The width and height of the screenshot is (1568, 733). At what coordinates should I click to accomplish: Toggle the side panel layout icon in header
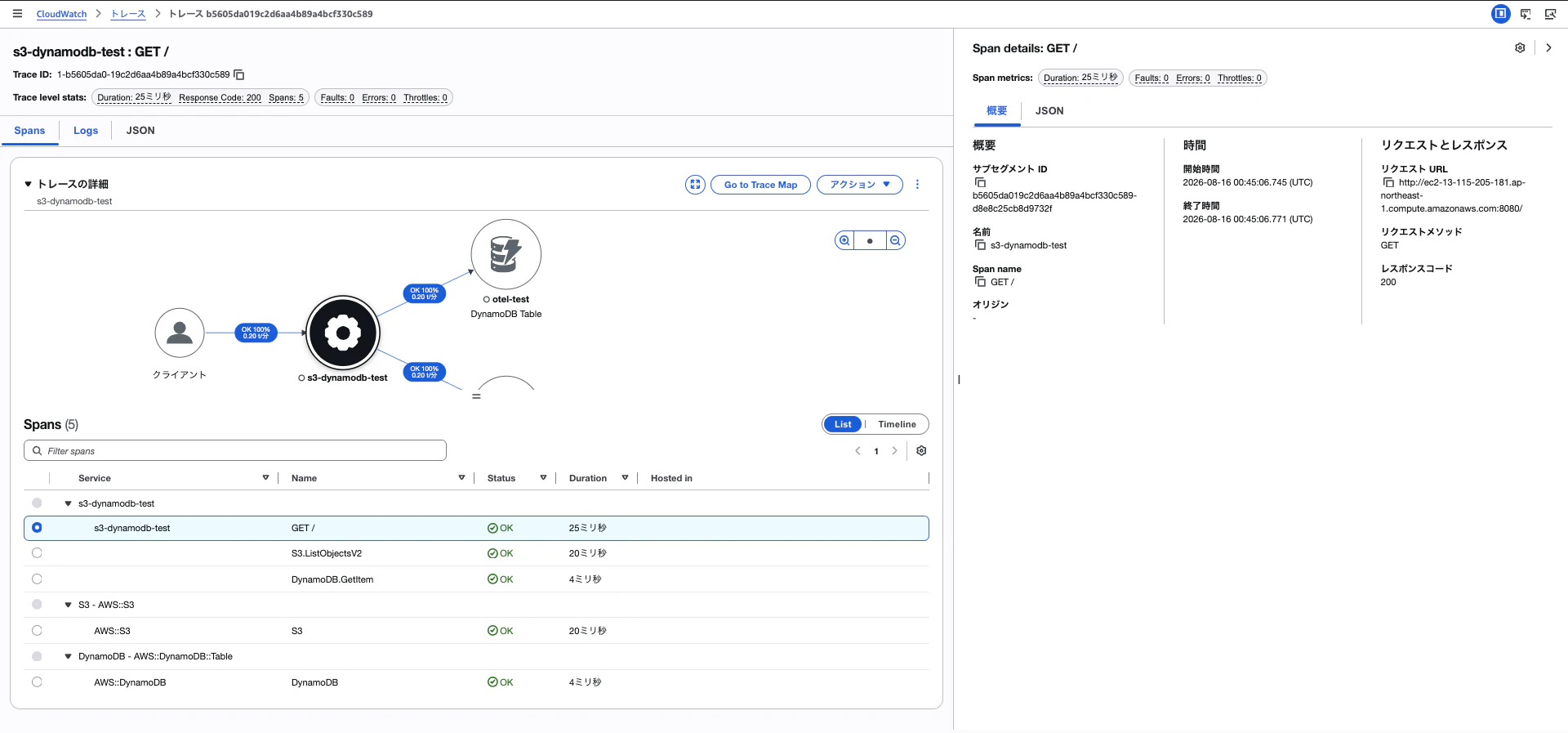1501,14
